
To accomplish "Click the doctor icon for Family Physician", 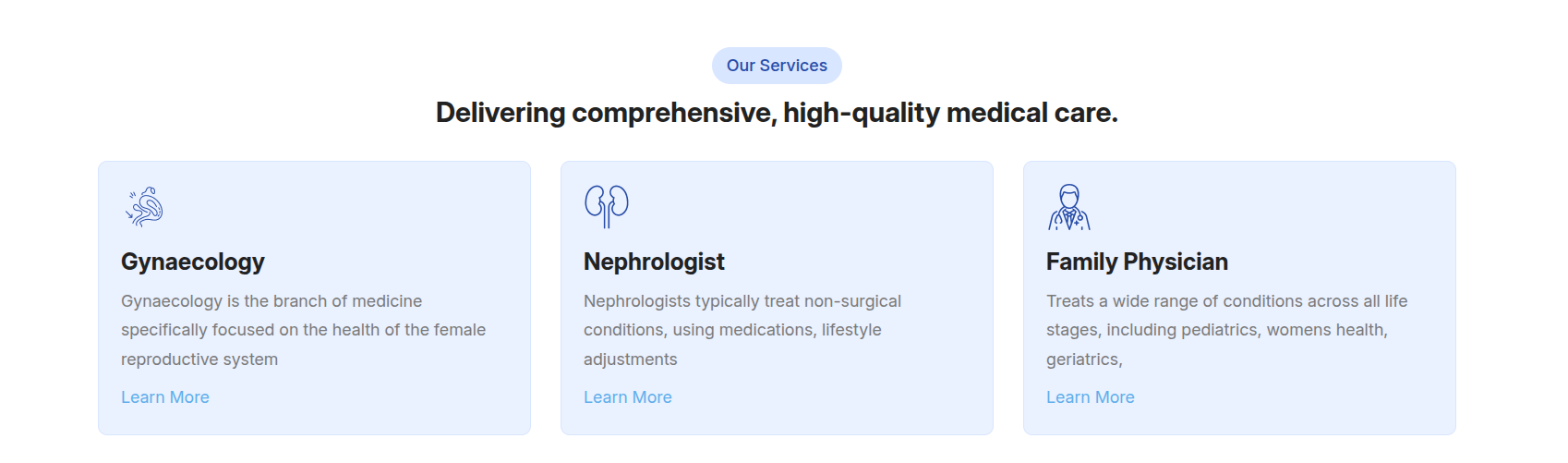I will (x=1069, y=207).
